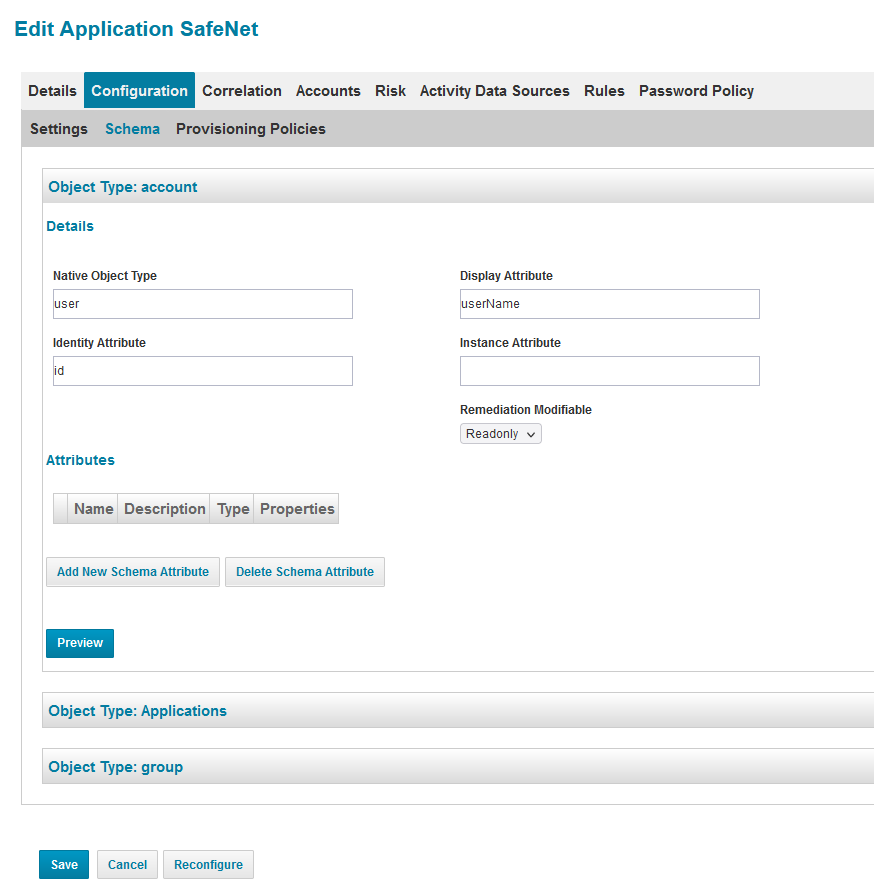Click the Edit Application SafeNet heading
The width and height of the screenshot is (874, 887).
click(x=136, y=29)
